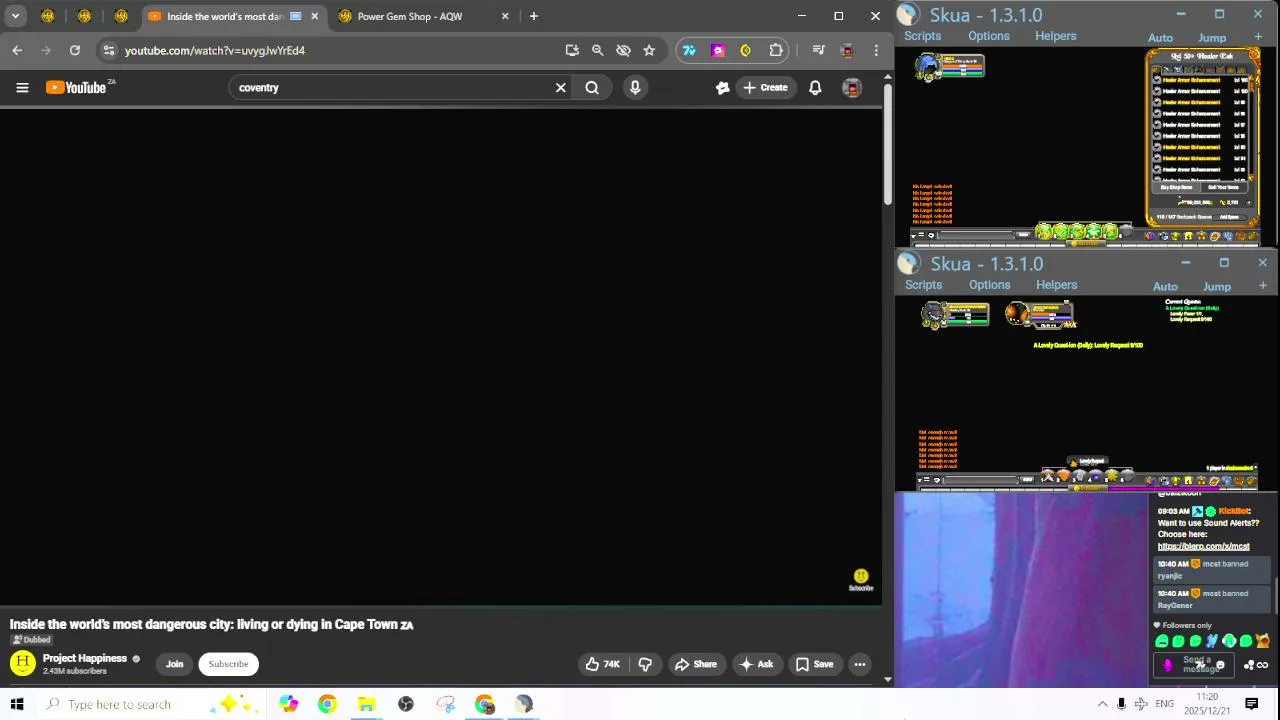Open the Windows Start menu

tap(17, 704)
